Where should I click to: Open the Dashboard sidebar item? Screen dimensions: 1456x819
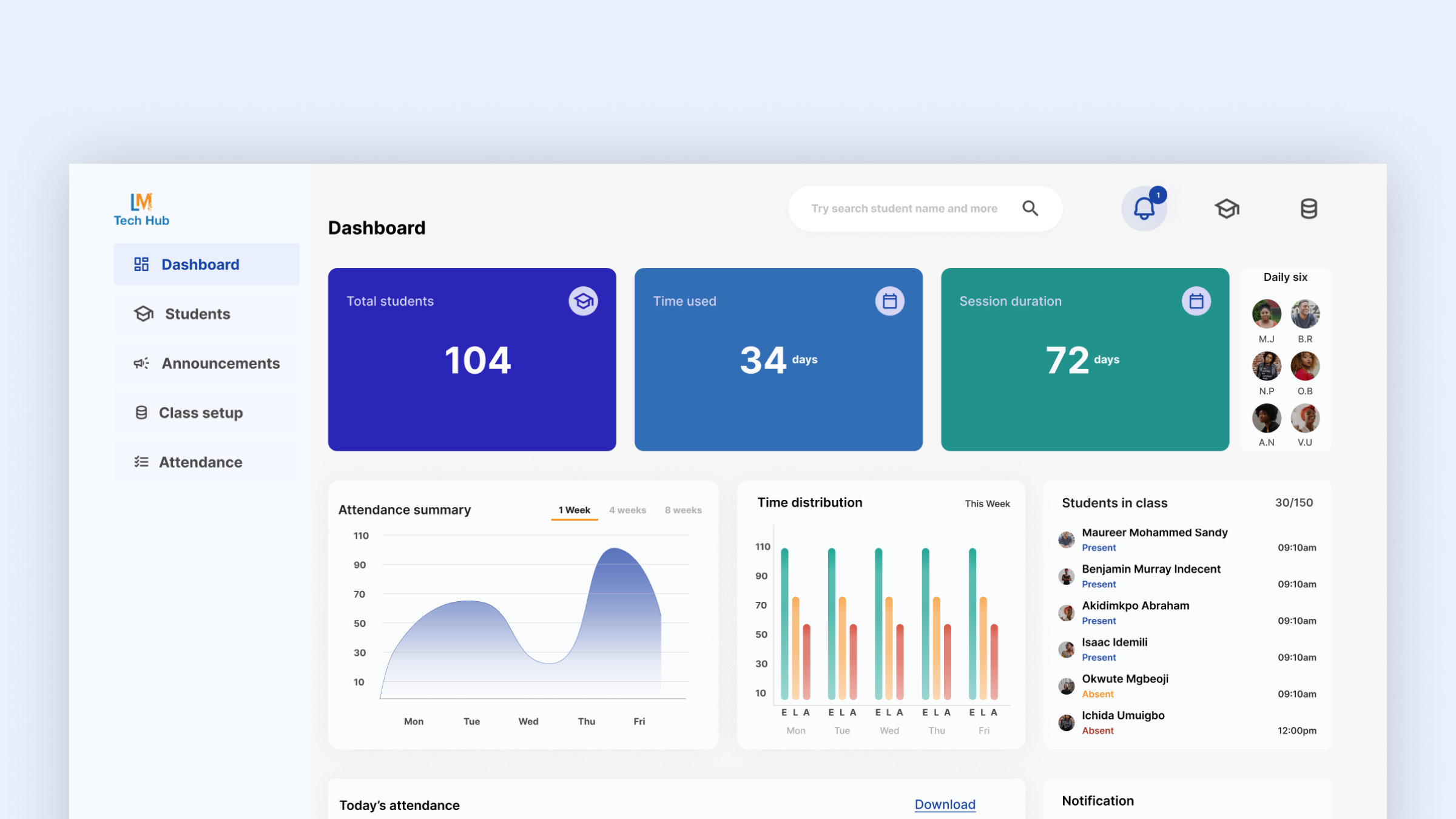click(x=206, y=265)
